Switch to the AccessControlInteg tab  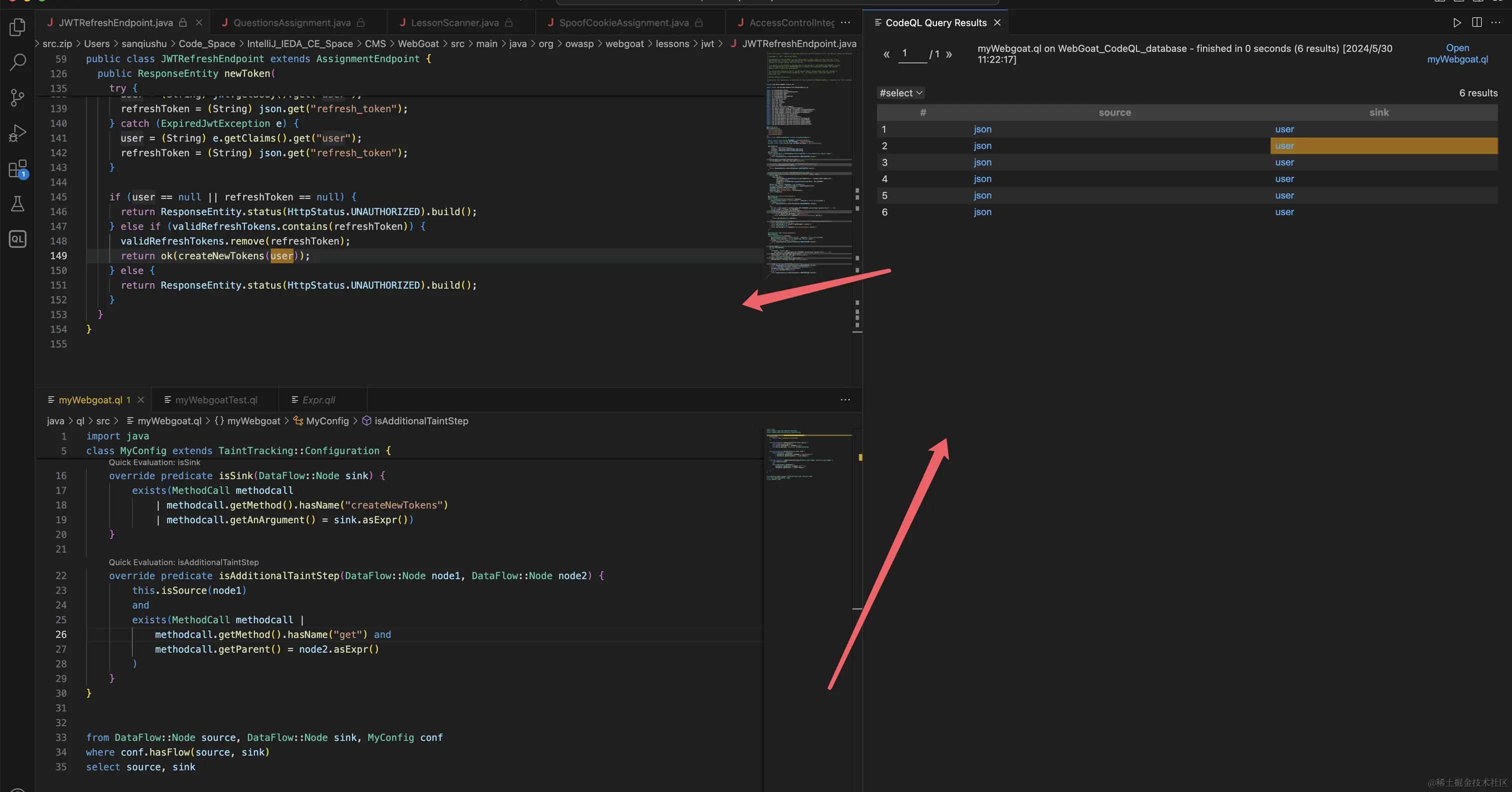[785, 22]
